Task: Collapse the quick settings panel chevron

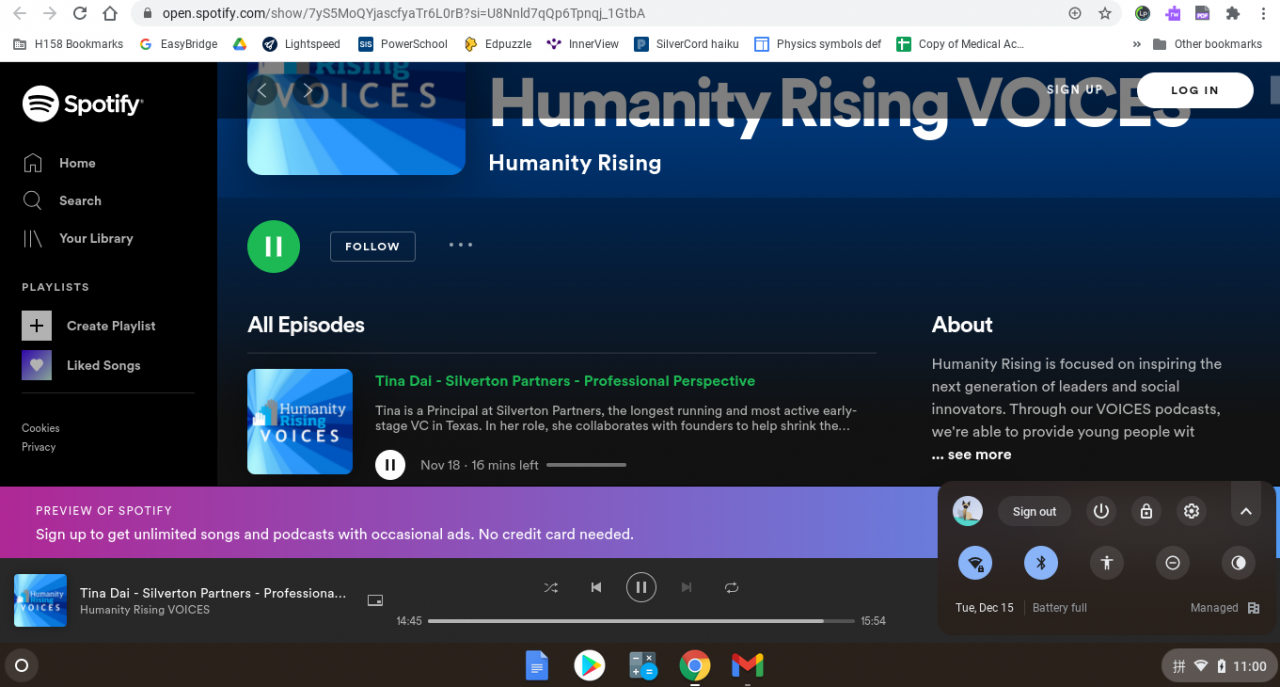Action: [1246, 511]
